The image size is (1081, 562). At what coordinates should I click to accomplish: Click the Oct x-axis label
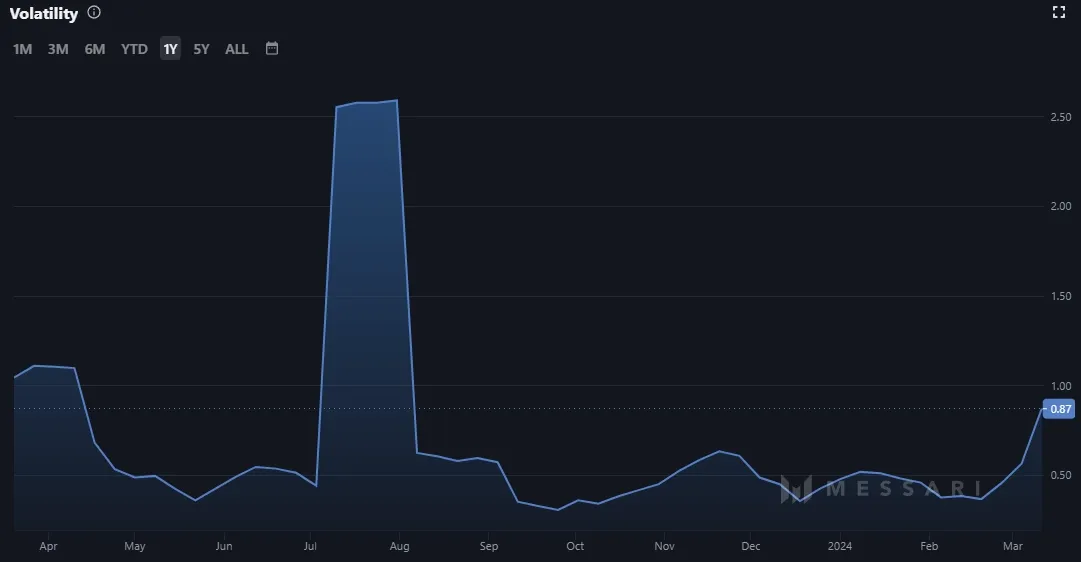click(575, 546)
